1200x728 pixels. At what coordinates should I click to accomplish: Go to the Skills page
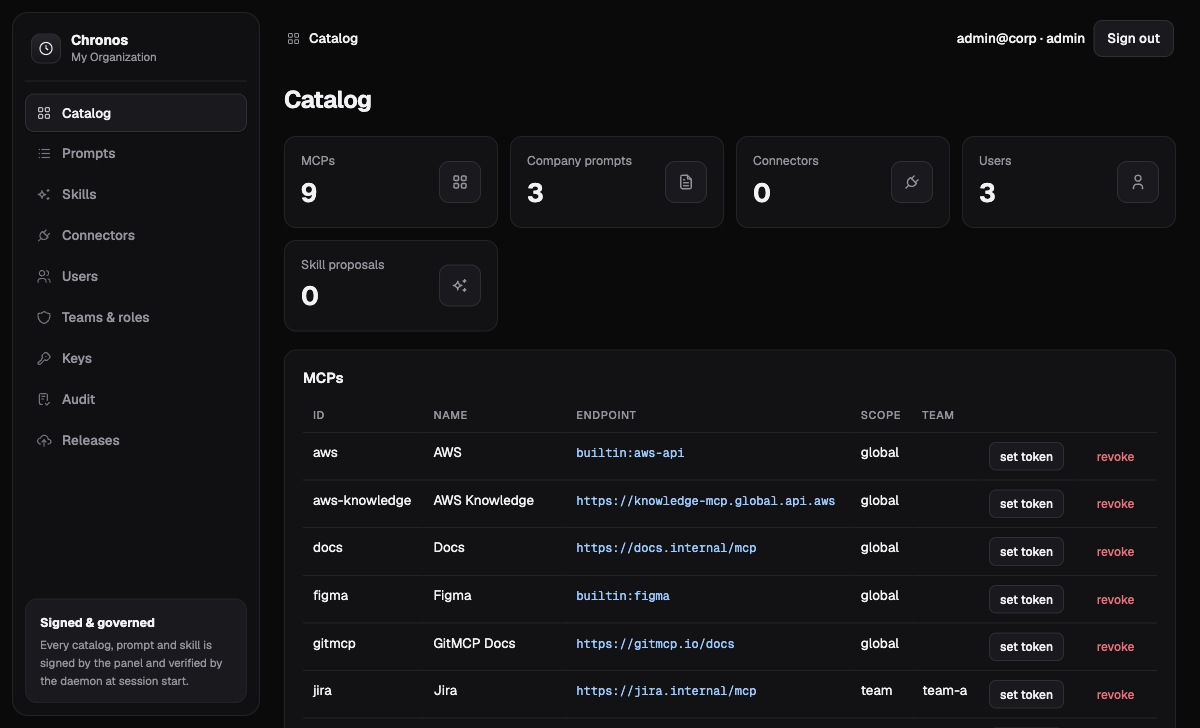pos(136,194)
